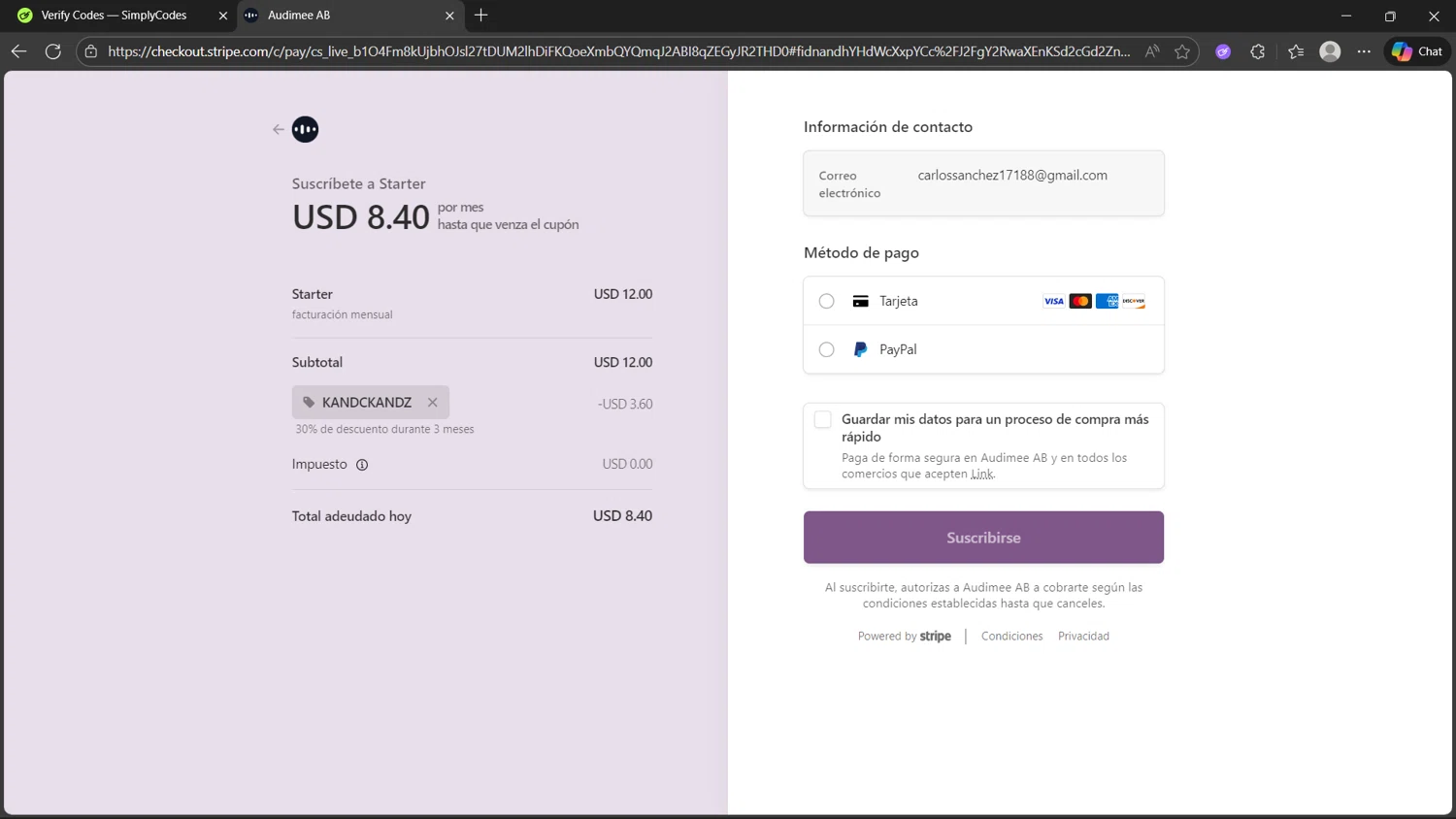Open the Privacidad link
The image size is (1456, 819).
(1083, 637)
